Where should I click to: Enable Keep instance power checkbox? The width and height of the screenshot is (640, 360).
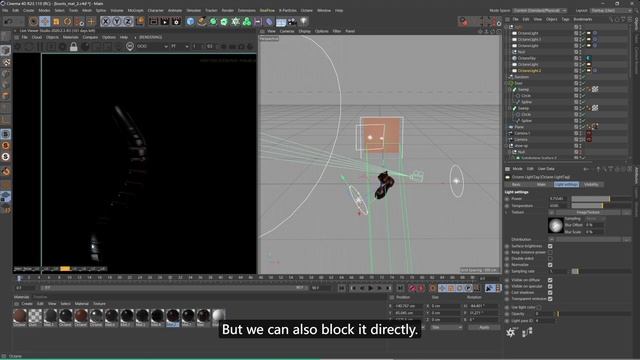point(550,252)
